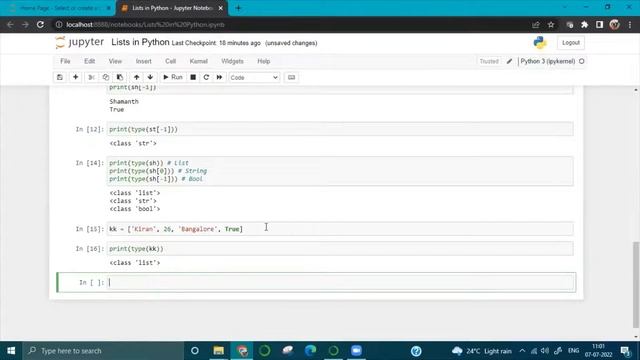Save notebook with the floppy disk icon
This screenshot has width=640, height=360.
[60, 77]
